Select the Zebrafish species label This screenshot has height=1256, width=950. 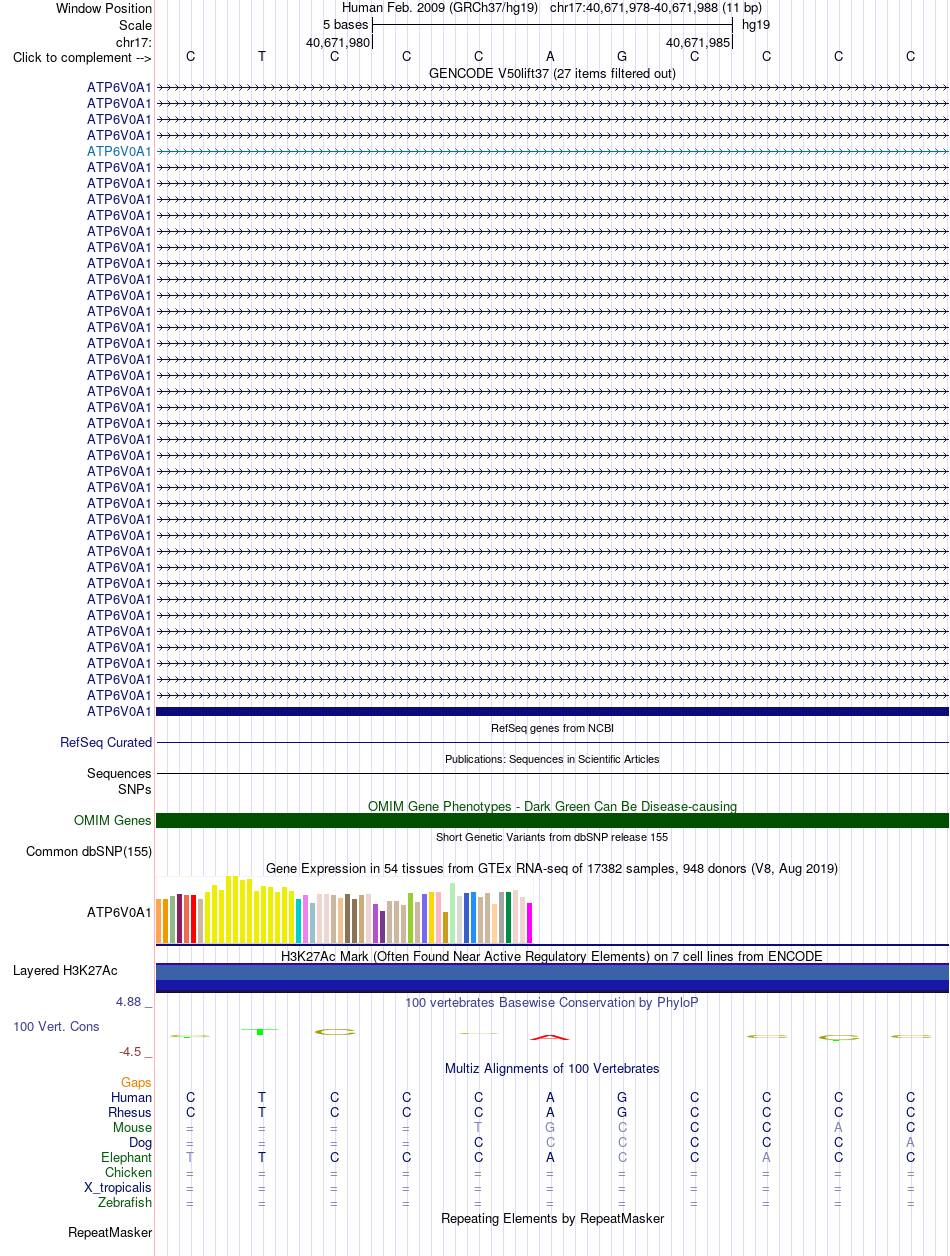point(125,1203)
